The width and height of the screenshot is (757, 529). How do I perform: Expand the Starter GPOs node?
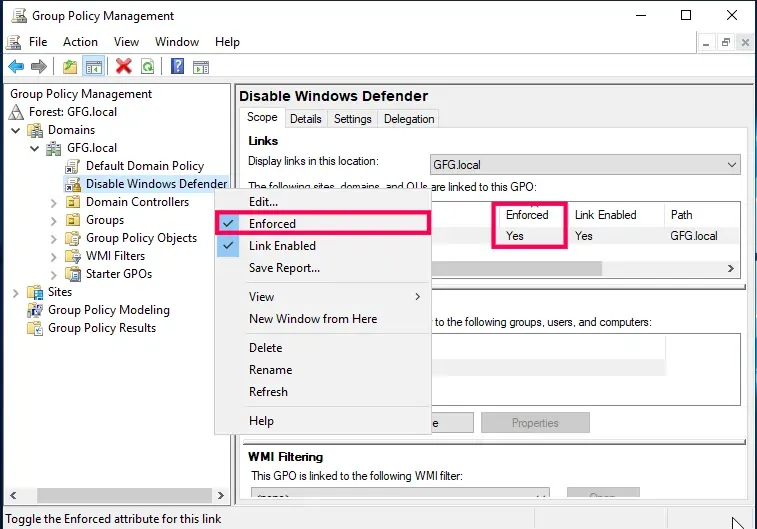click(x=54, y=275)
